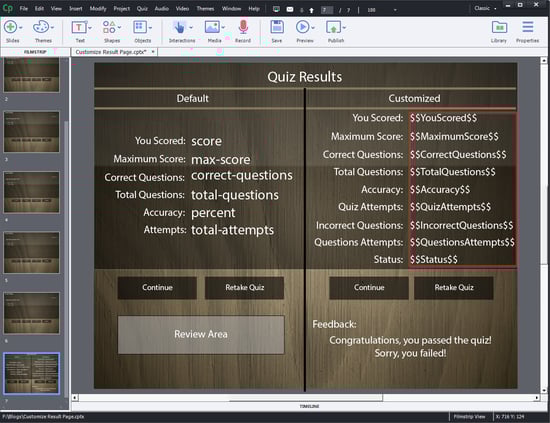Save project with the floppy disk icon
The image size is (550, 423).
tap(277, 27)
